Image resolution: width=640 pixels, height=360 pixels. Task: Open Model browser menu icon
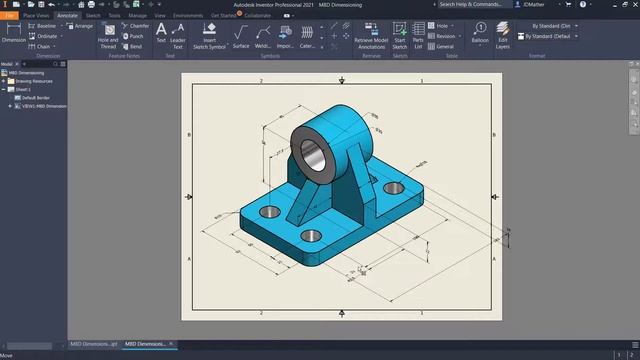point(63,64)
